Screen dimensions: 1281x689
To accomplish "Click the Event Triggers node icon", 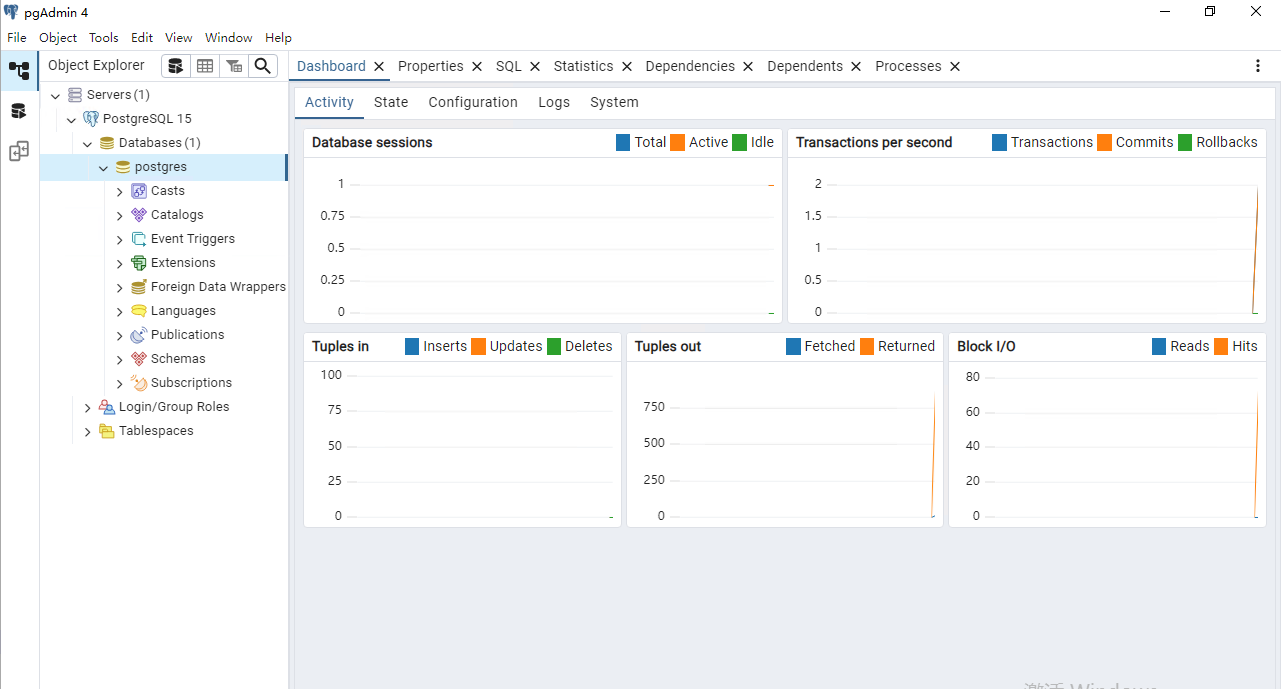I will [139, 239].
